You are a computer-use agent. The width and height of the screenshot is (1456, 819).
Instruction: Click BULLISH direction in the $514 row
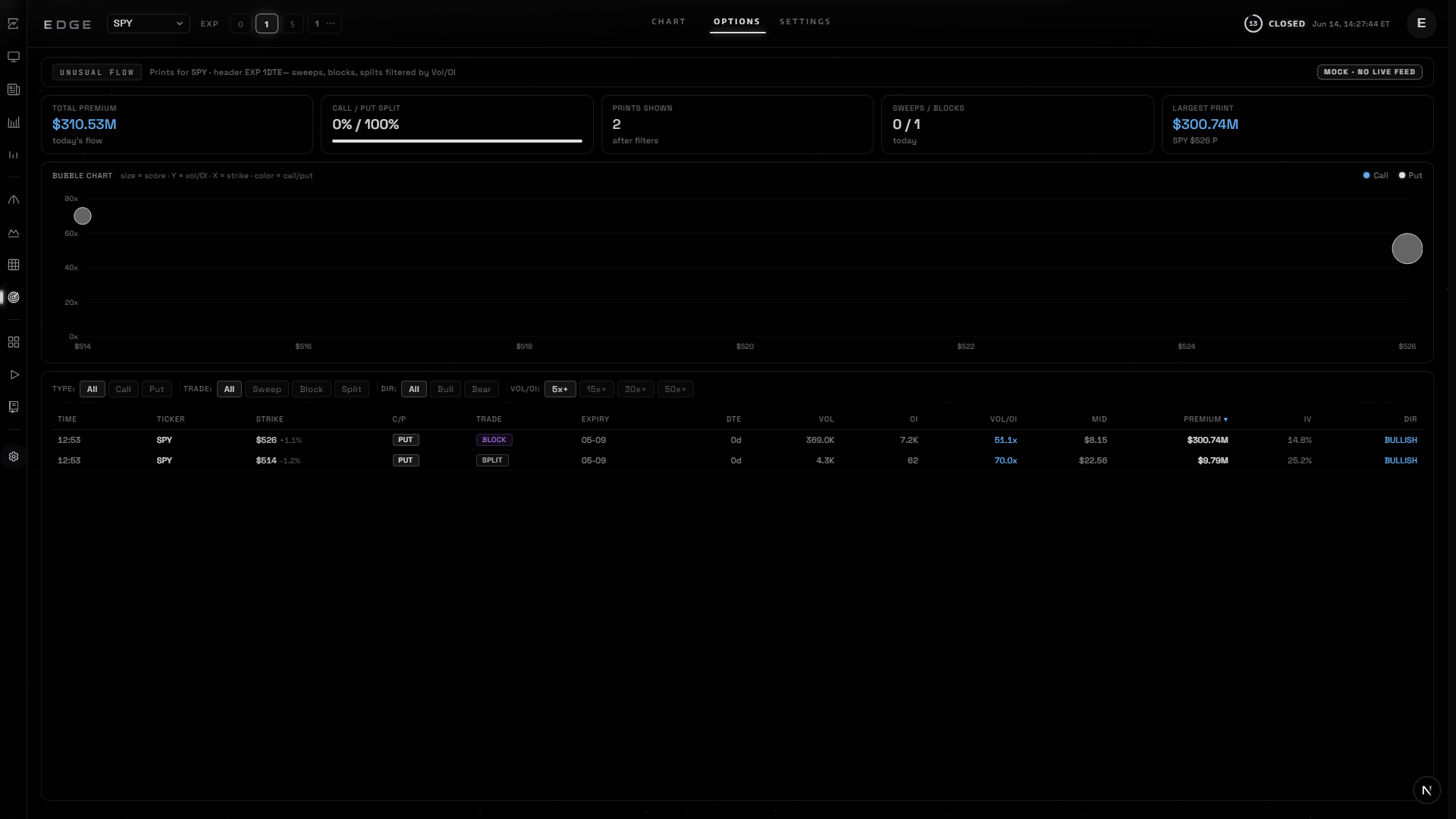[x=1401, y=460]
